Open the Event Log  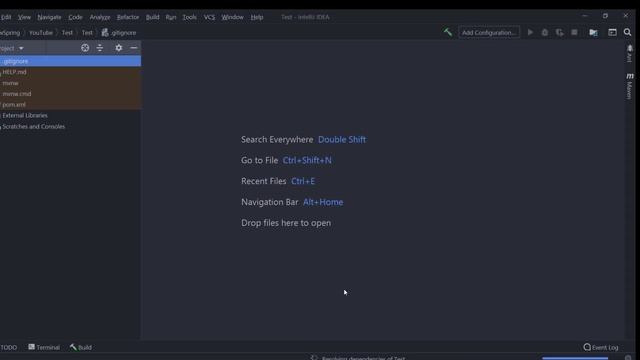coord(601,347)
